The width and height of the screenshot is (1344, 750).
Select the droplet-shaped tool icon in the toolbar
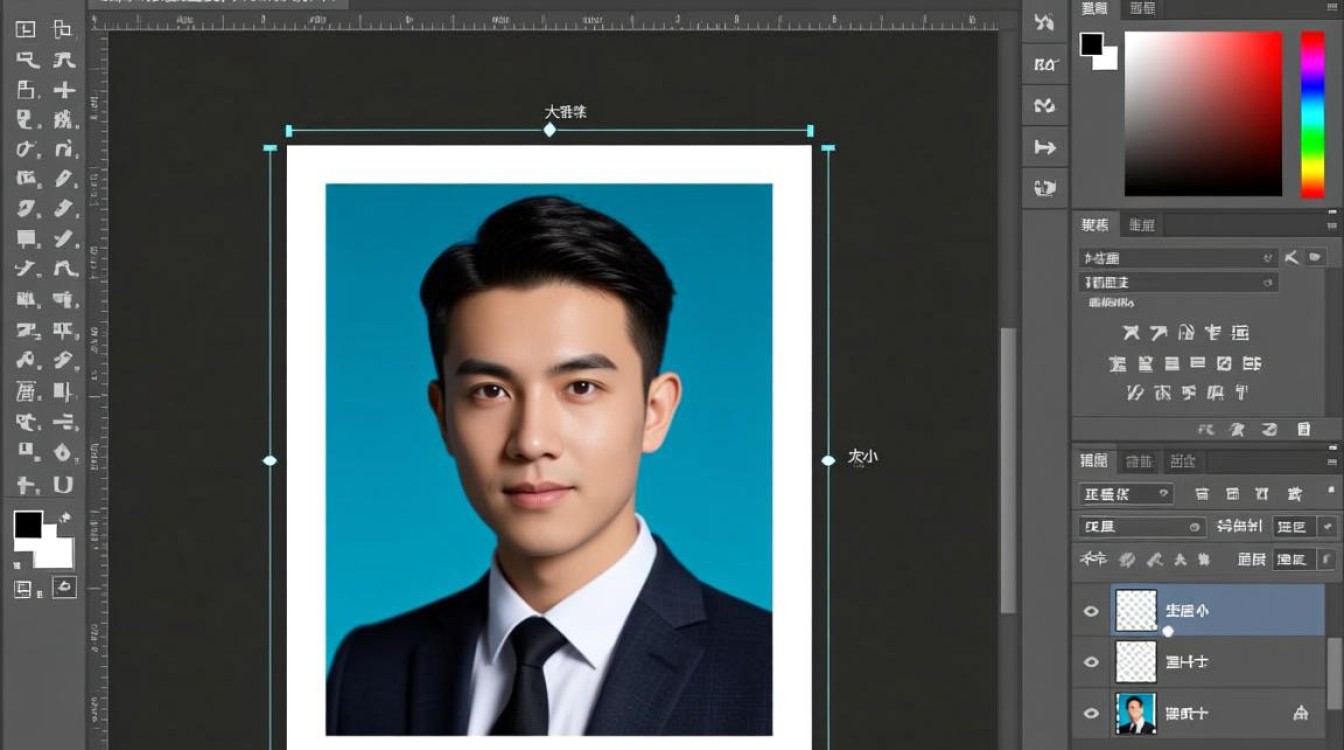(x=63, y=452)
